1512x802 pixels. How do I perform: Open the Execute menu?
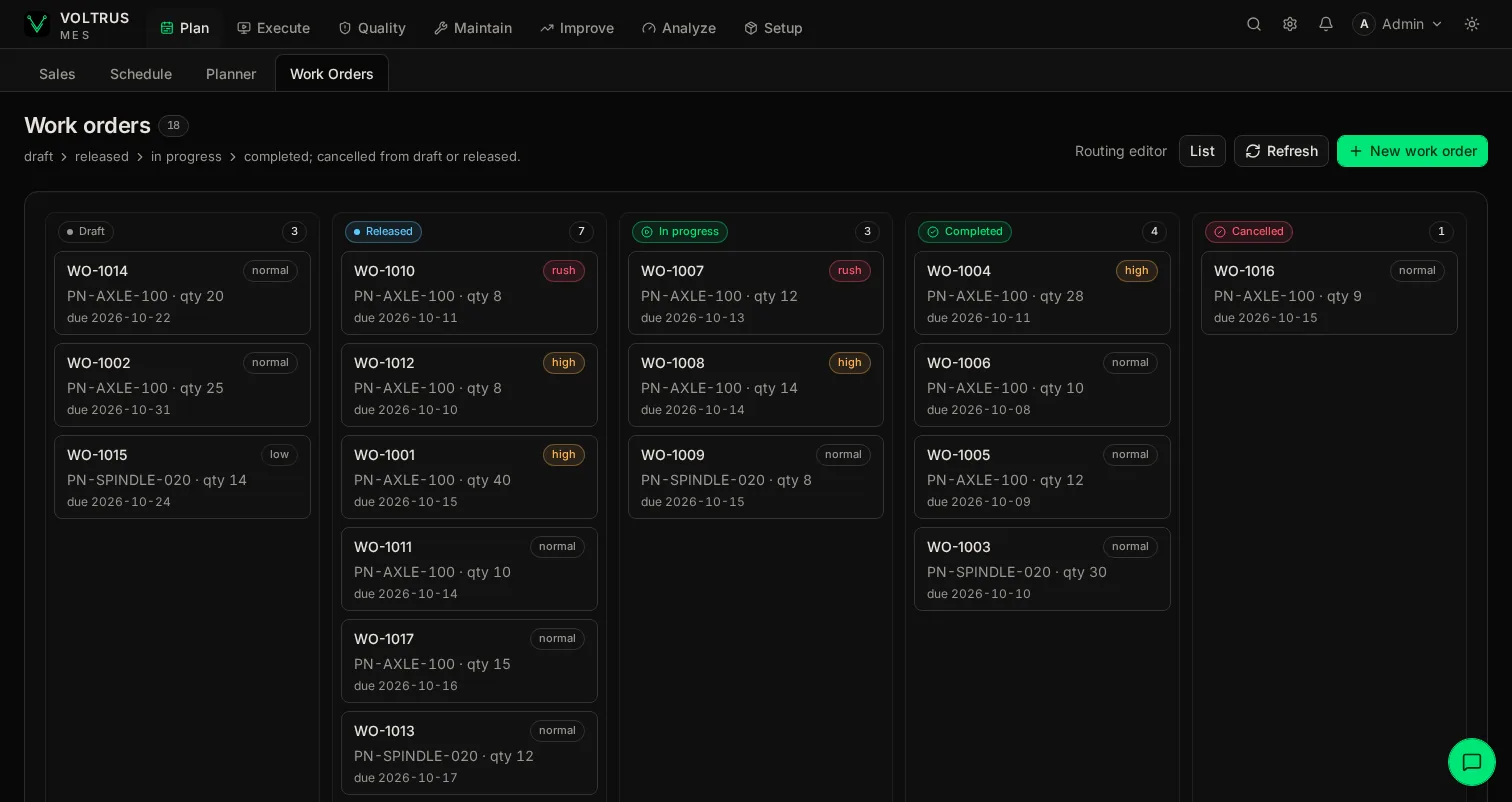point(274,28)
